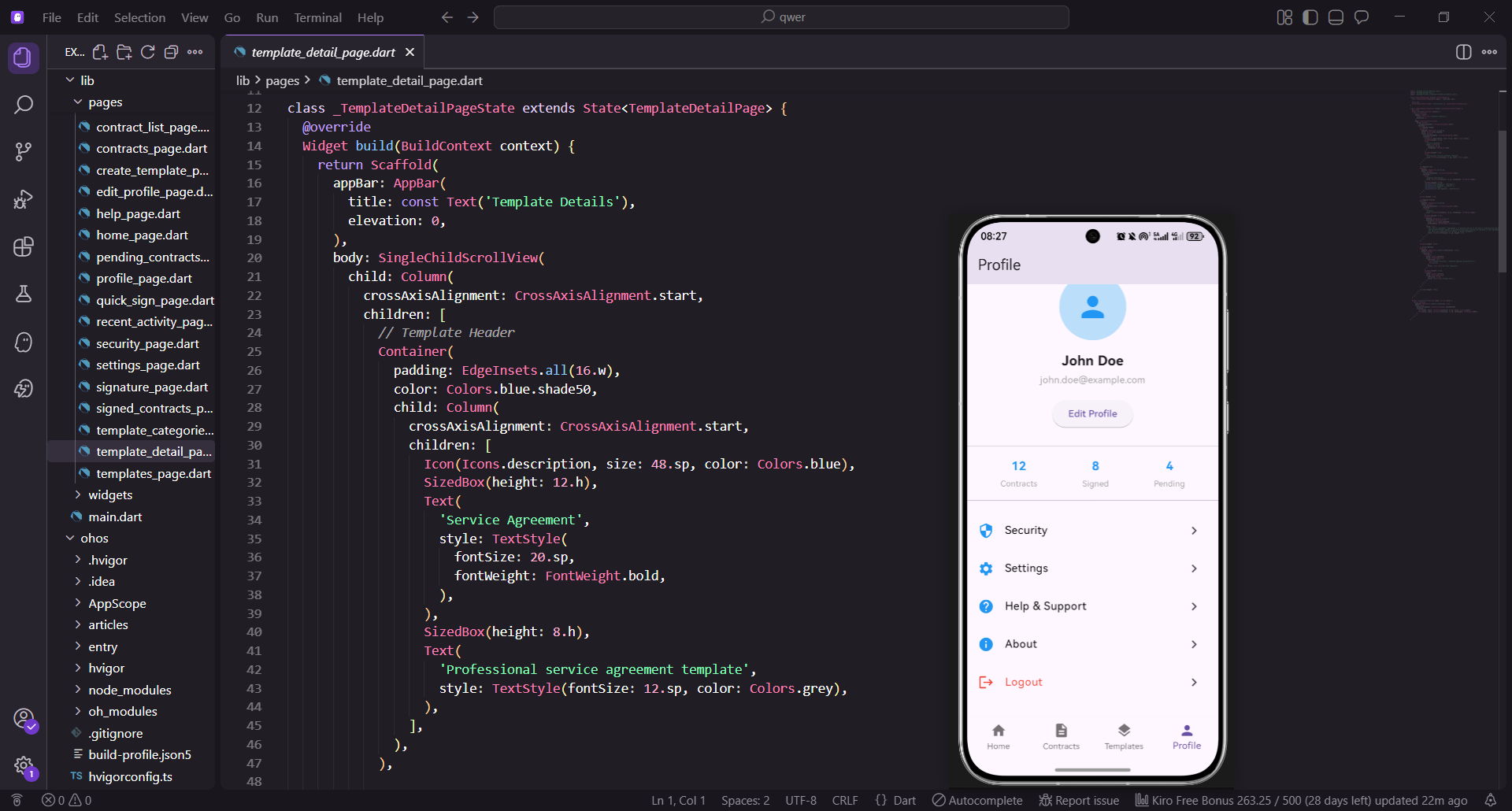Switch to Home tab in phone preview

(x=999, y=737)
